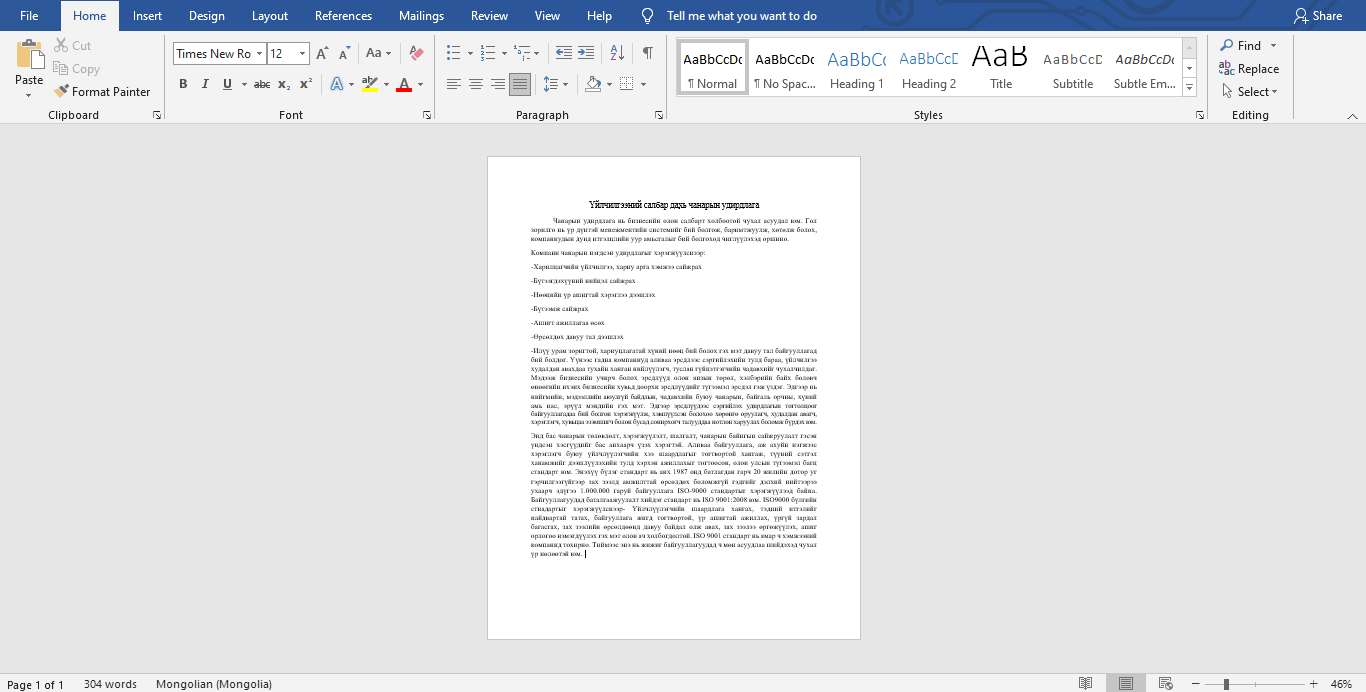Increase the paragraph indent
This screenshot has width=1366, height=692.
click(x=586, y=53)
